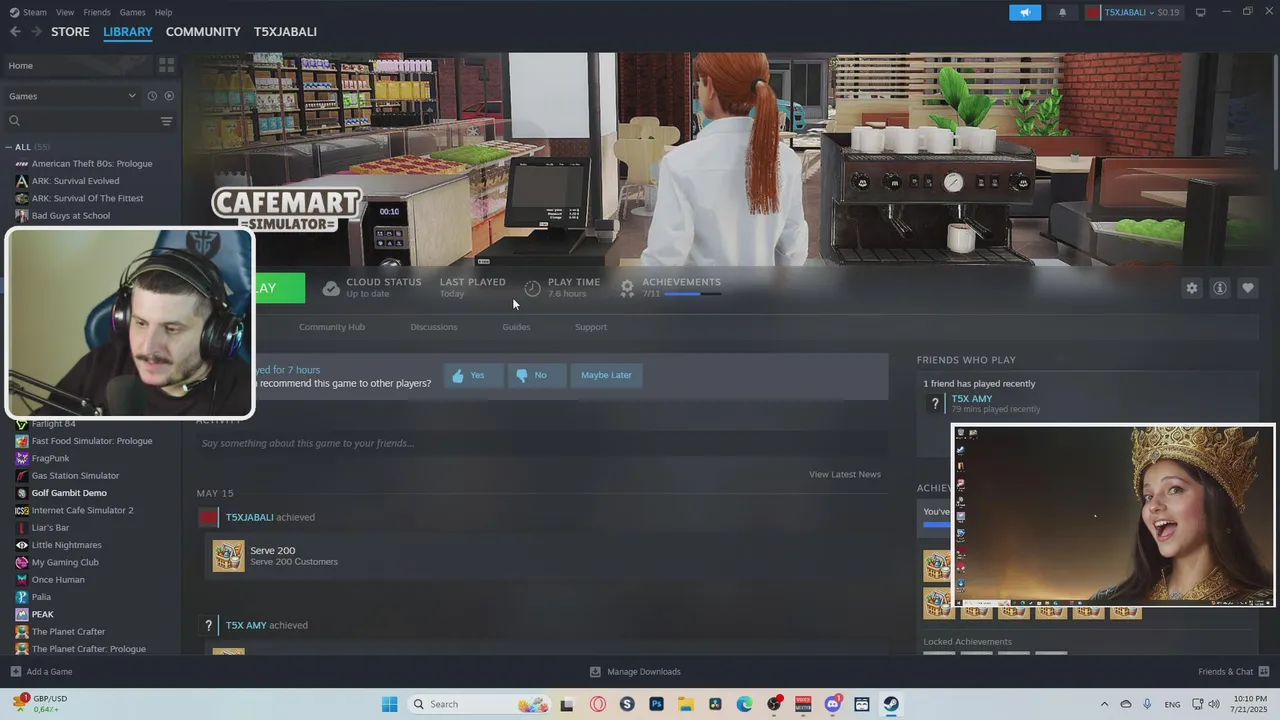The width and height of the screenshot is (1280, 720).
Task: Click the ready-to-play filter icon
Action: coord(169,96)
